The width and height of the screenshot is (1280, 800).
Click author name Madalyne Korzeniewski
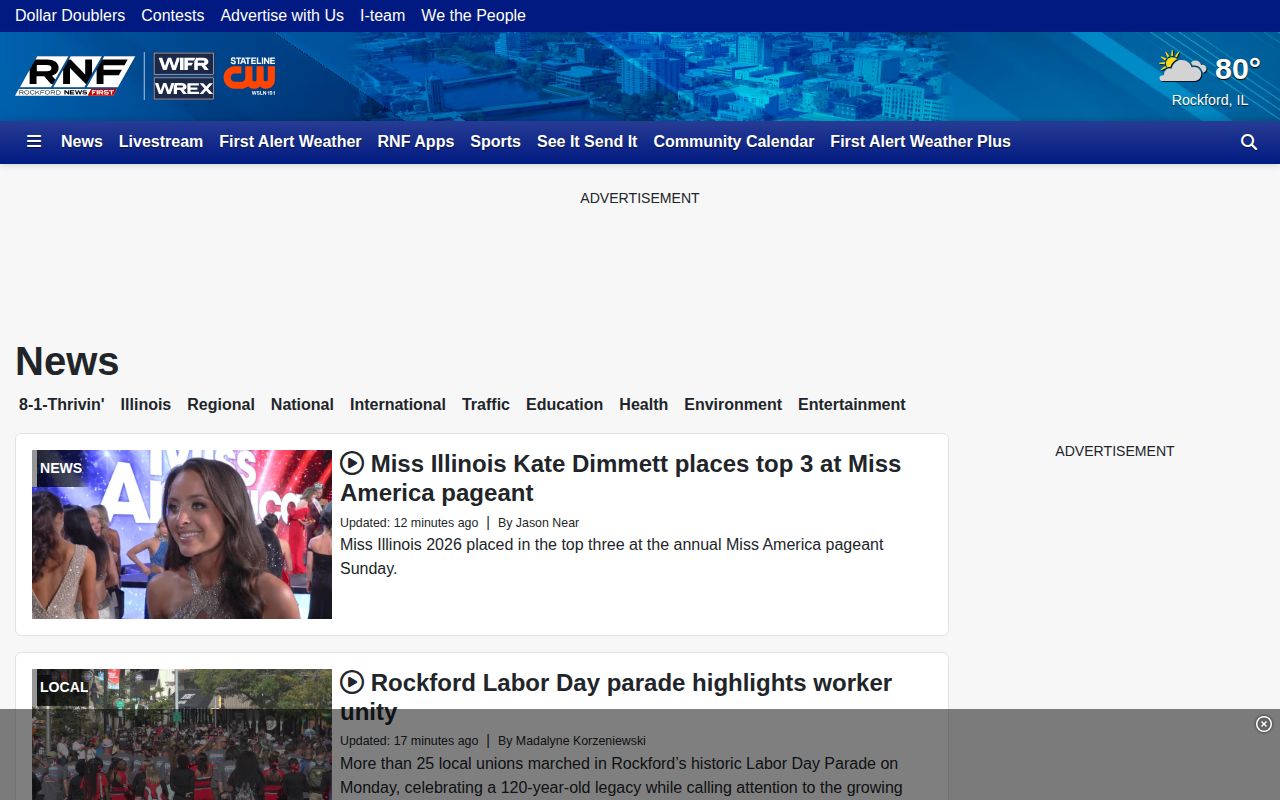(x=580, y=741)
